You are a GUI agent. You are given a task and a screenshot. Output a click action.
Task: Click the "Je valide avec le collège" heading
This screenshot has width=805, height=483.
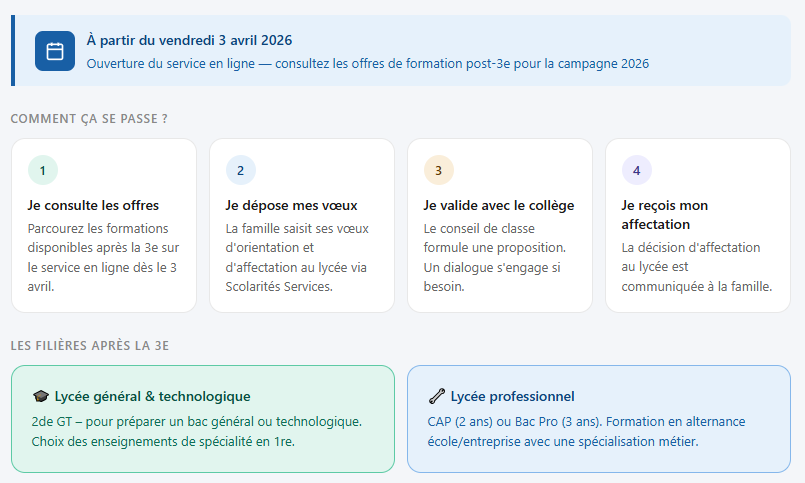(x=498, y=205)
